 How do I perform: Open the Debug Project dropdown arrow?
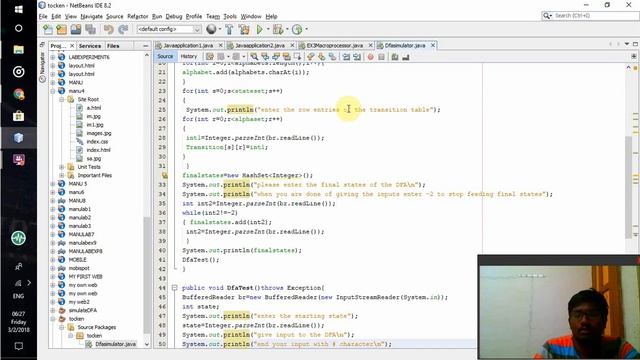(x=287, y=29)
